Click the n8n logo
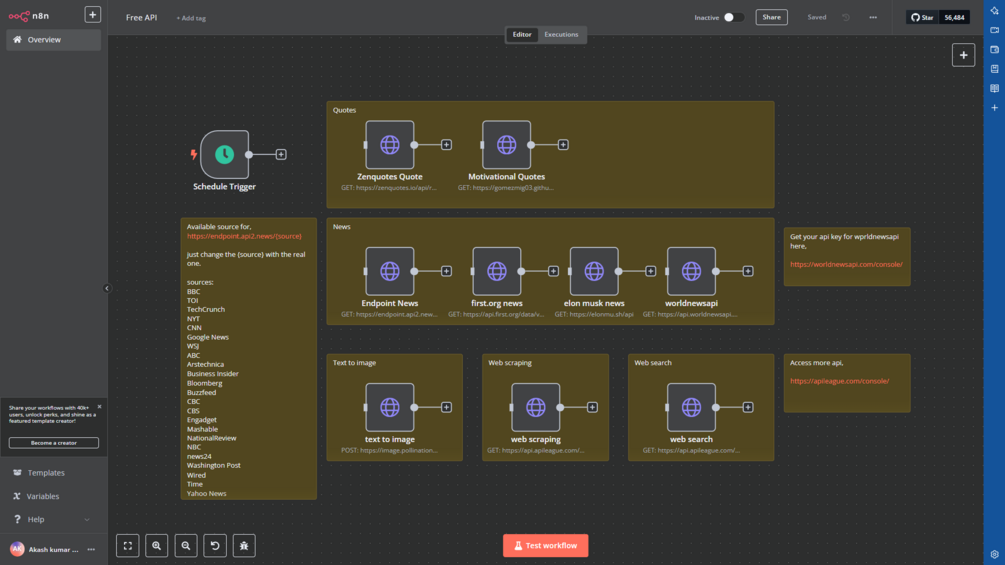This screenshot has width=1005, height=565. (x=29, y=16)
